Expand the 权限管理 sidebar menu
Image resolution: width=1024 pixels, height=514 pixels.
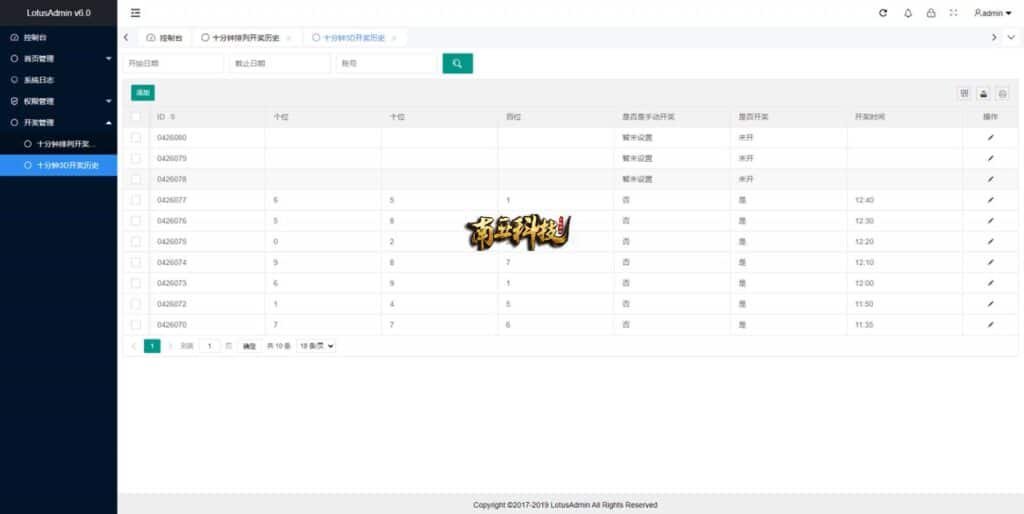(x=58, y=101)
